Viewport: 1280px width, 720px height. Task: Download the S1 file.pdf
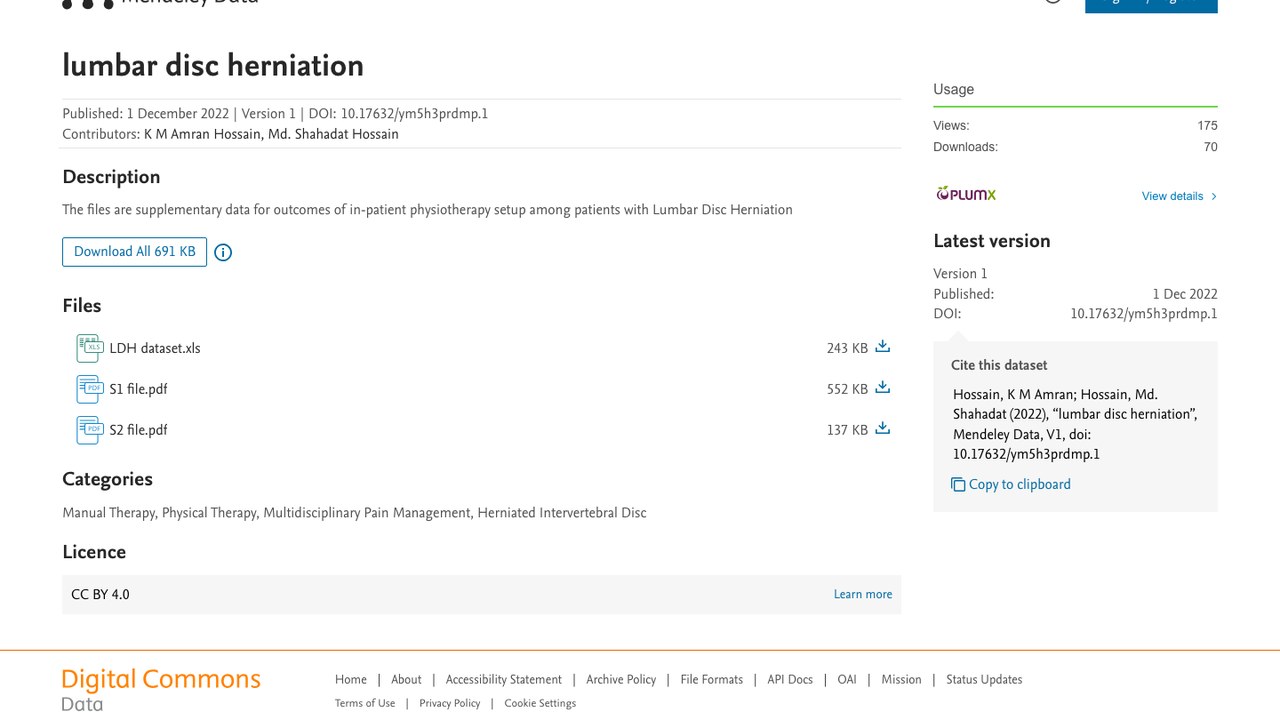[x=882, y=388]
